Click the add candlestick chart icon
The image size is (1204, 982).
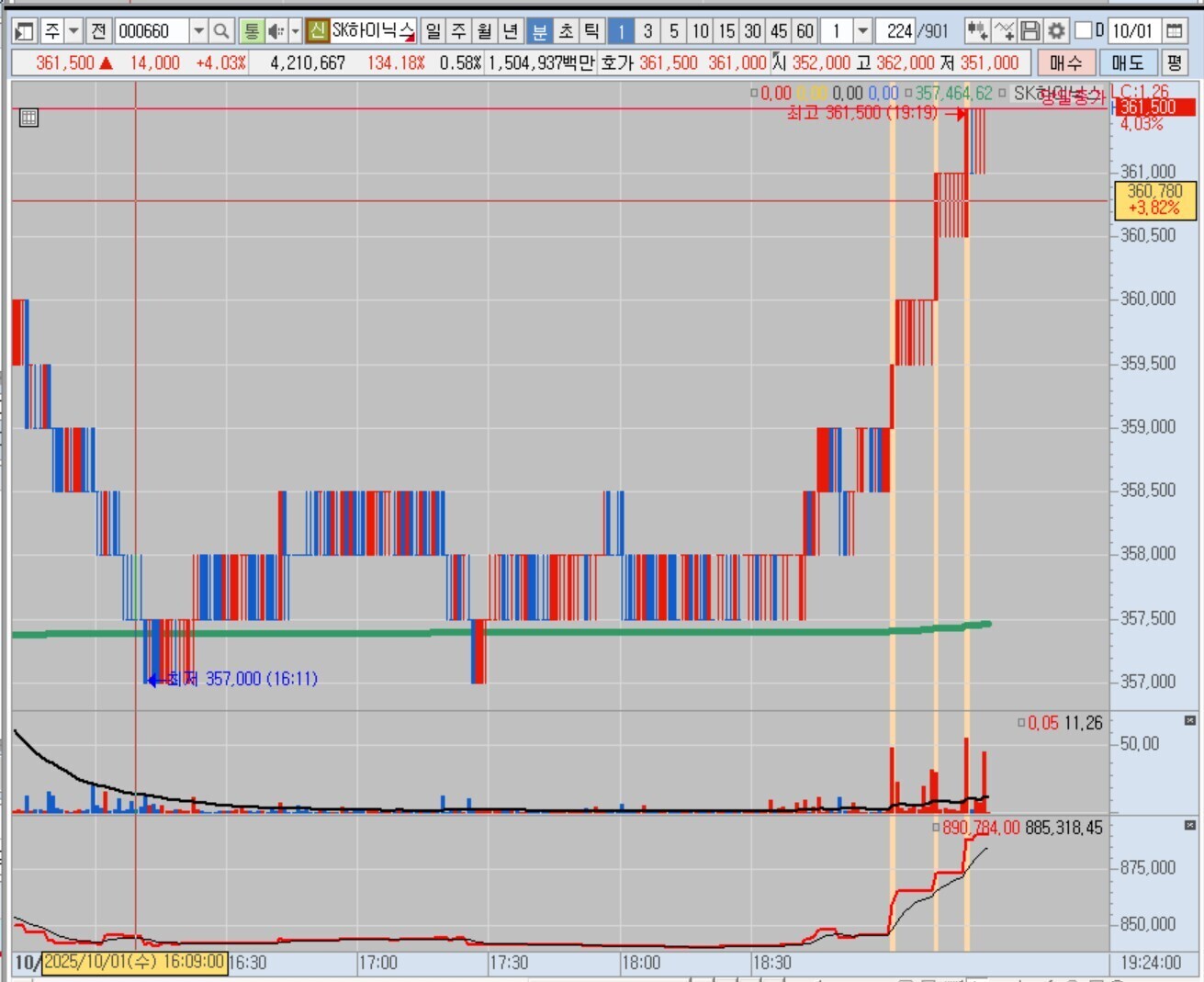(x=977, y=31)
